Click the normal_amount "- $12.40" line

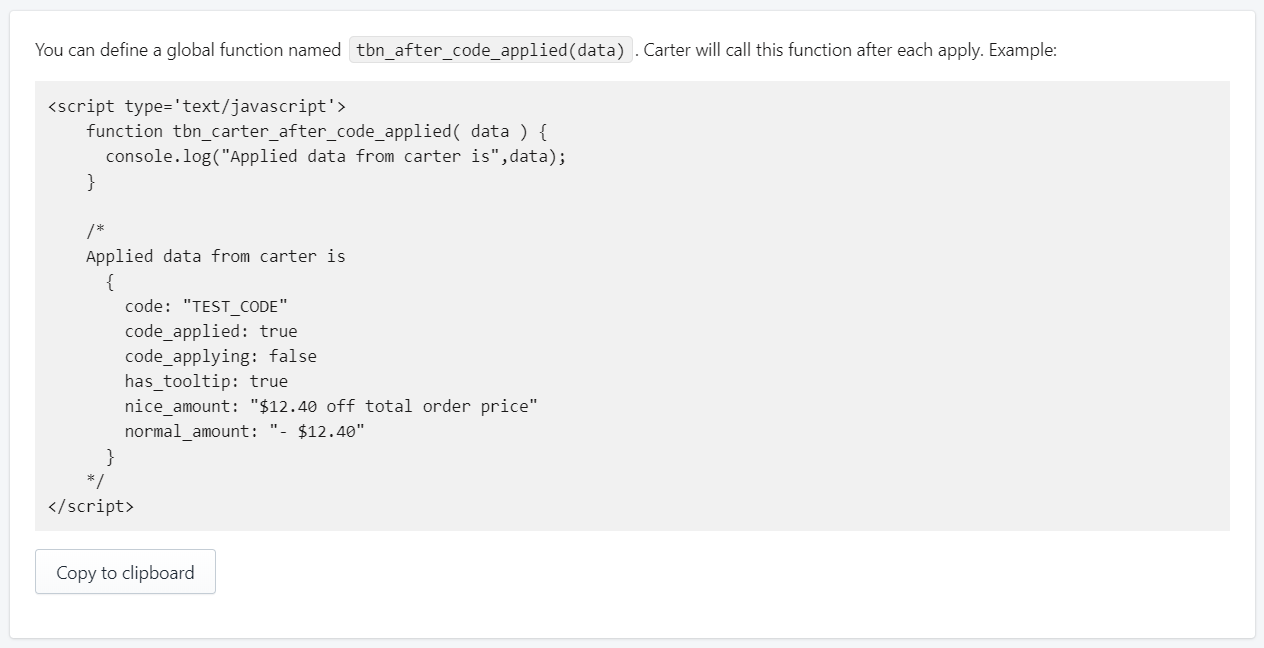244,431
